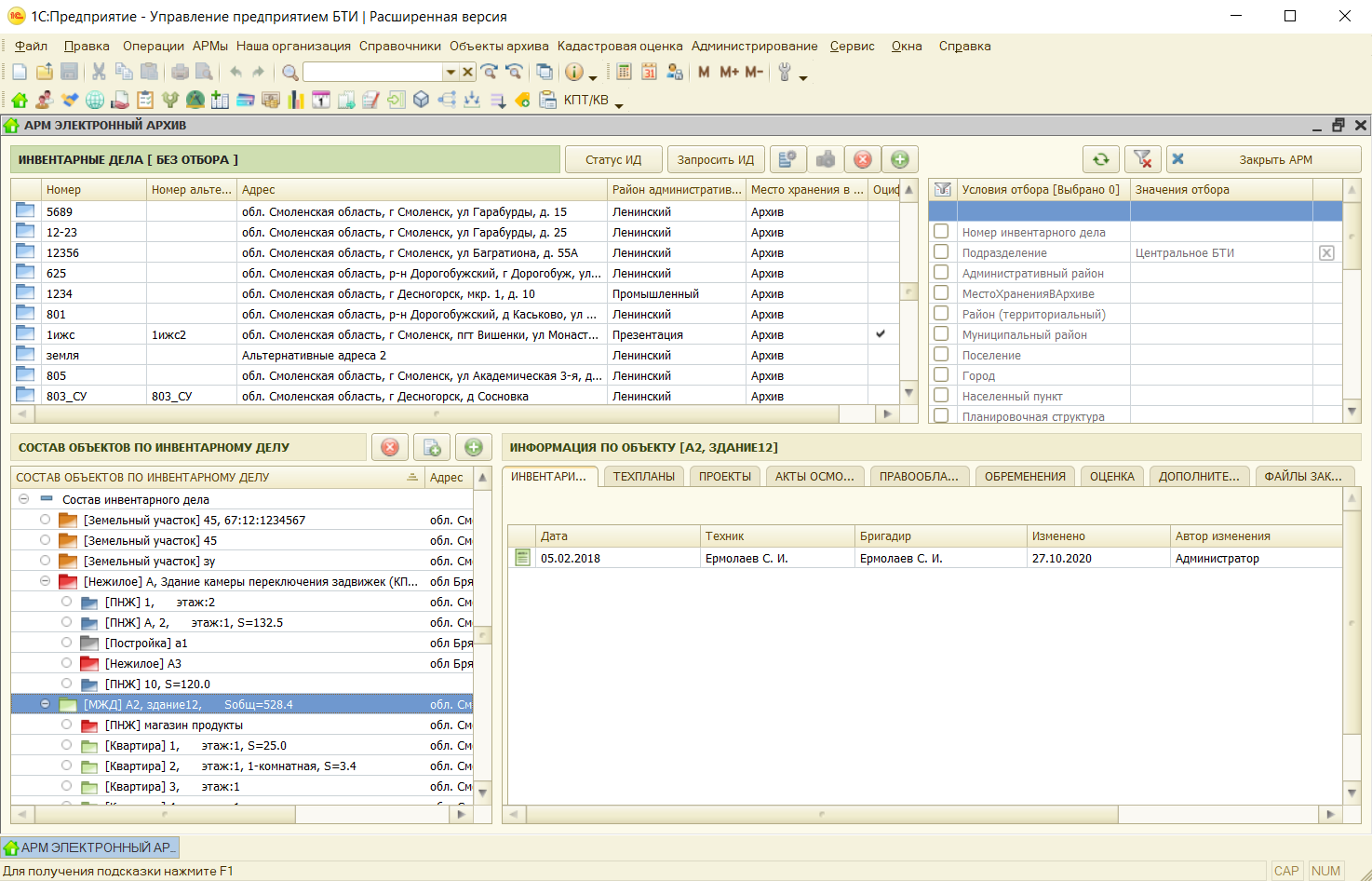Tick the 'Поселение' filter checkbox

(941, 354)
